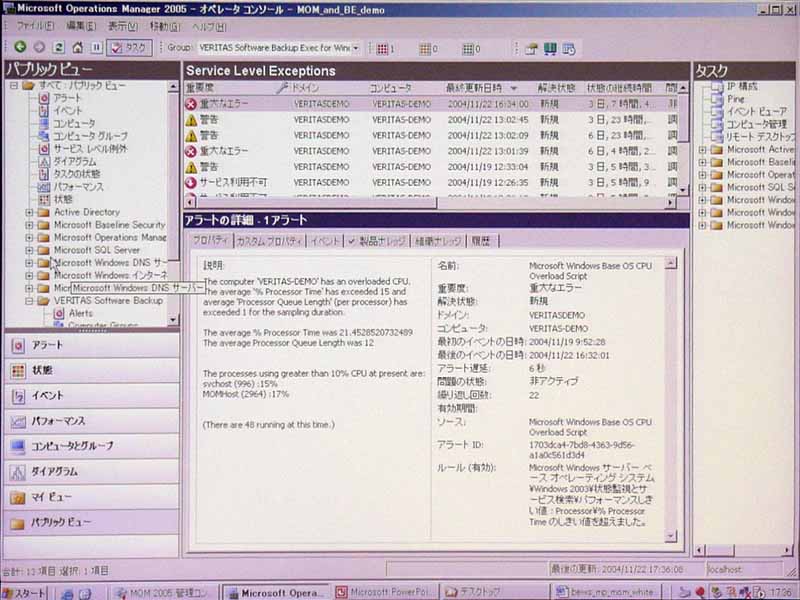Viewport: 800px width, 600px height.
Task: Click the green Back arrow in toolbar
Action: coord(20,47)
